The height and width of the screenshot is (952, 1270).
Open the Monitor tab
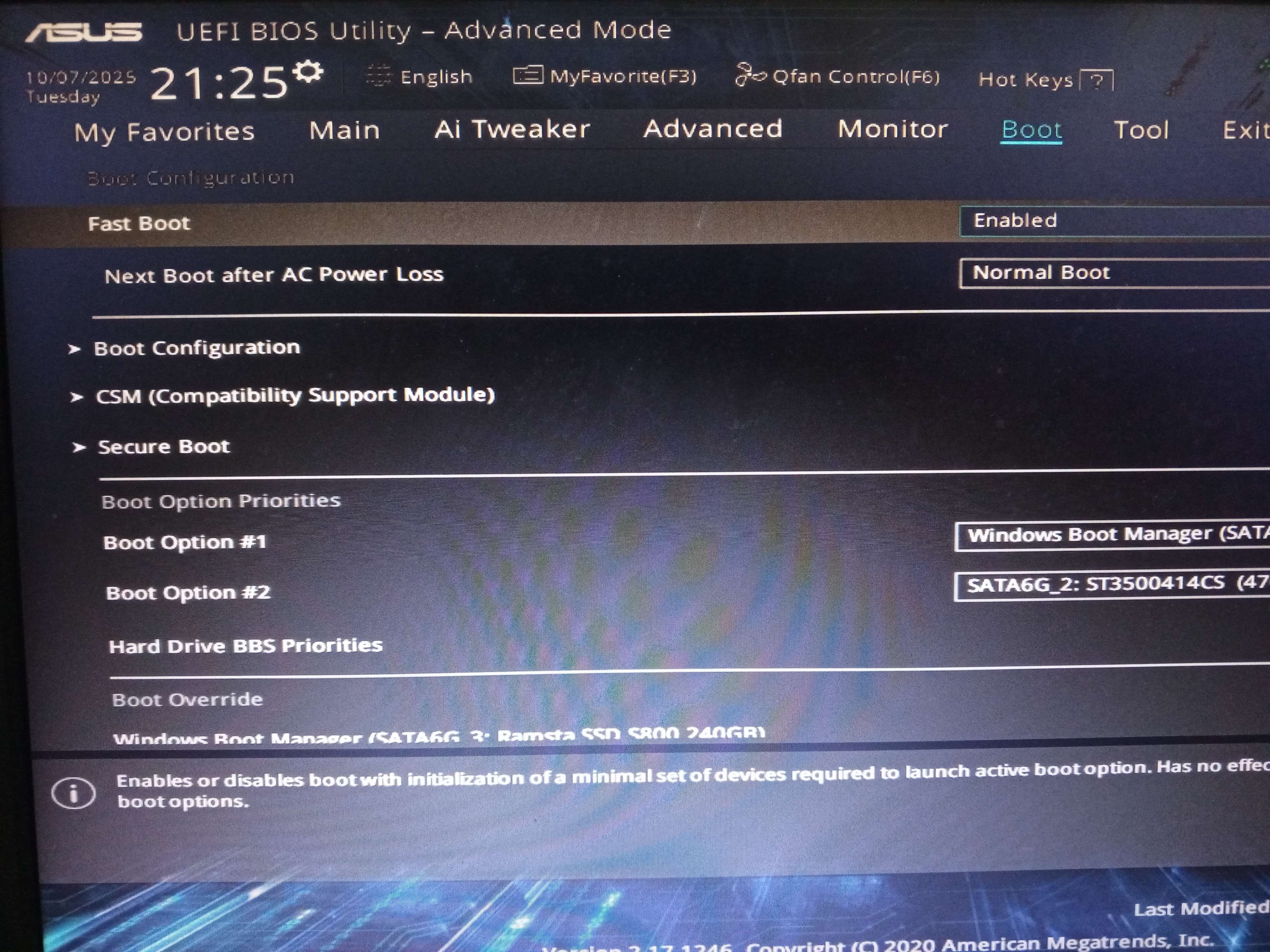click(x=892, y=129)
